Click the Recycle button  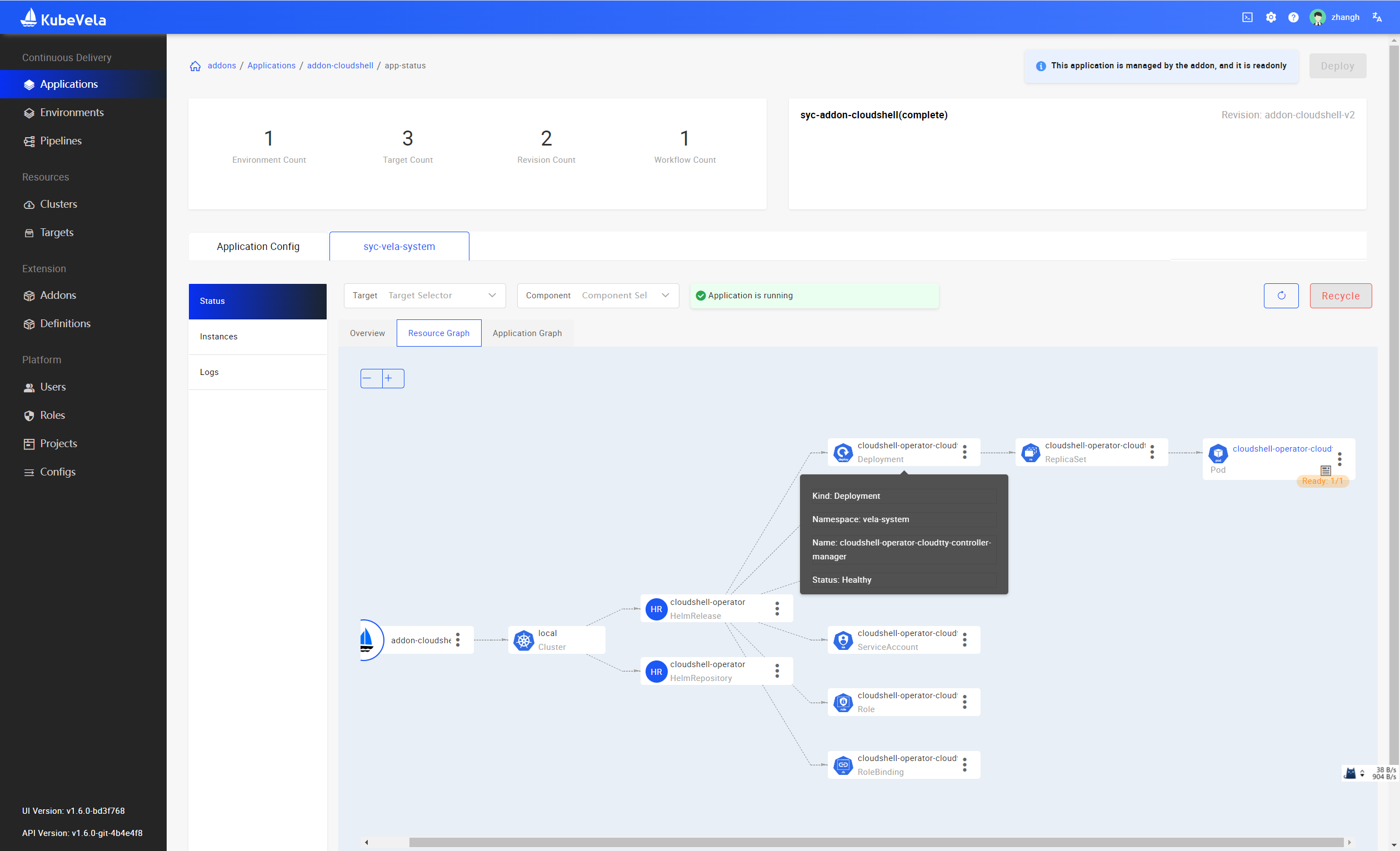1340,296
